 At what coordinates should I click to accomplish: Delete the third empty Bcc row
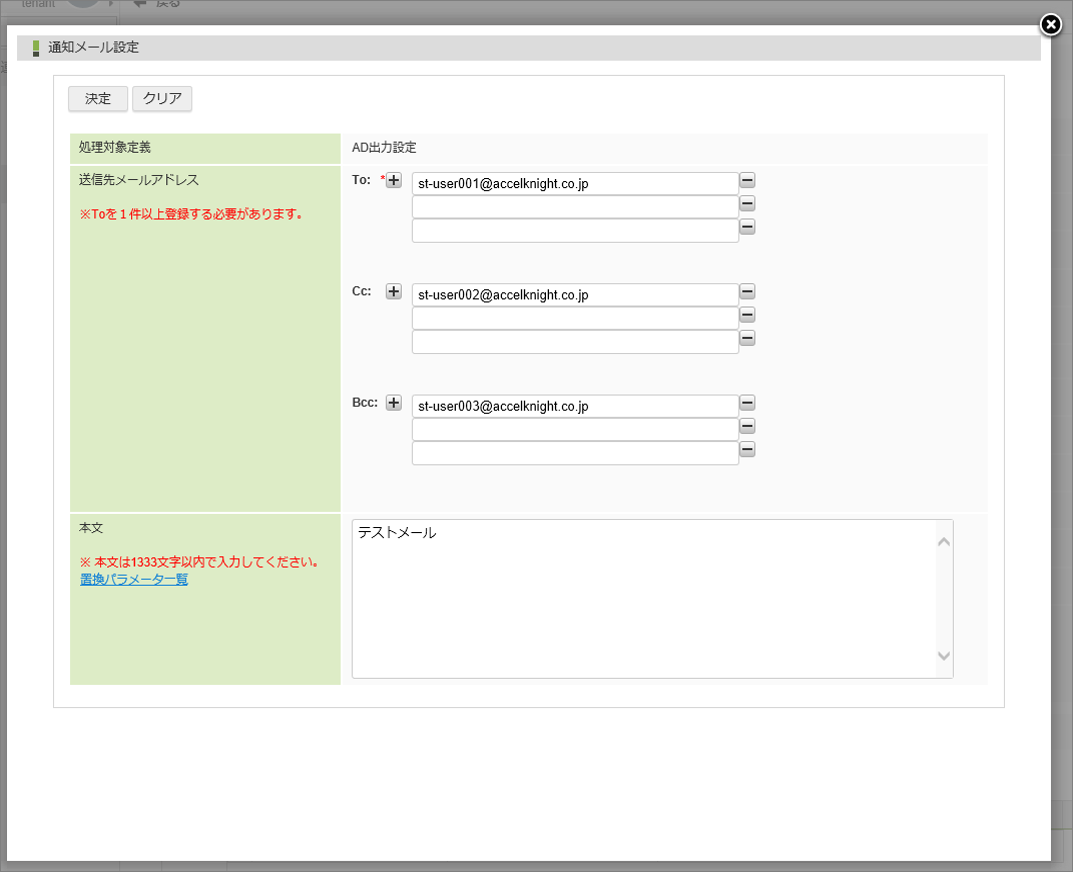point(747,449)
